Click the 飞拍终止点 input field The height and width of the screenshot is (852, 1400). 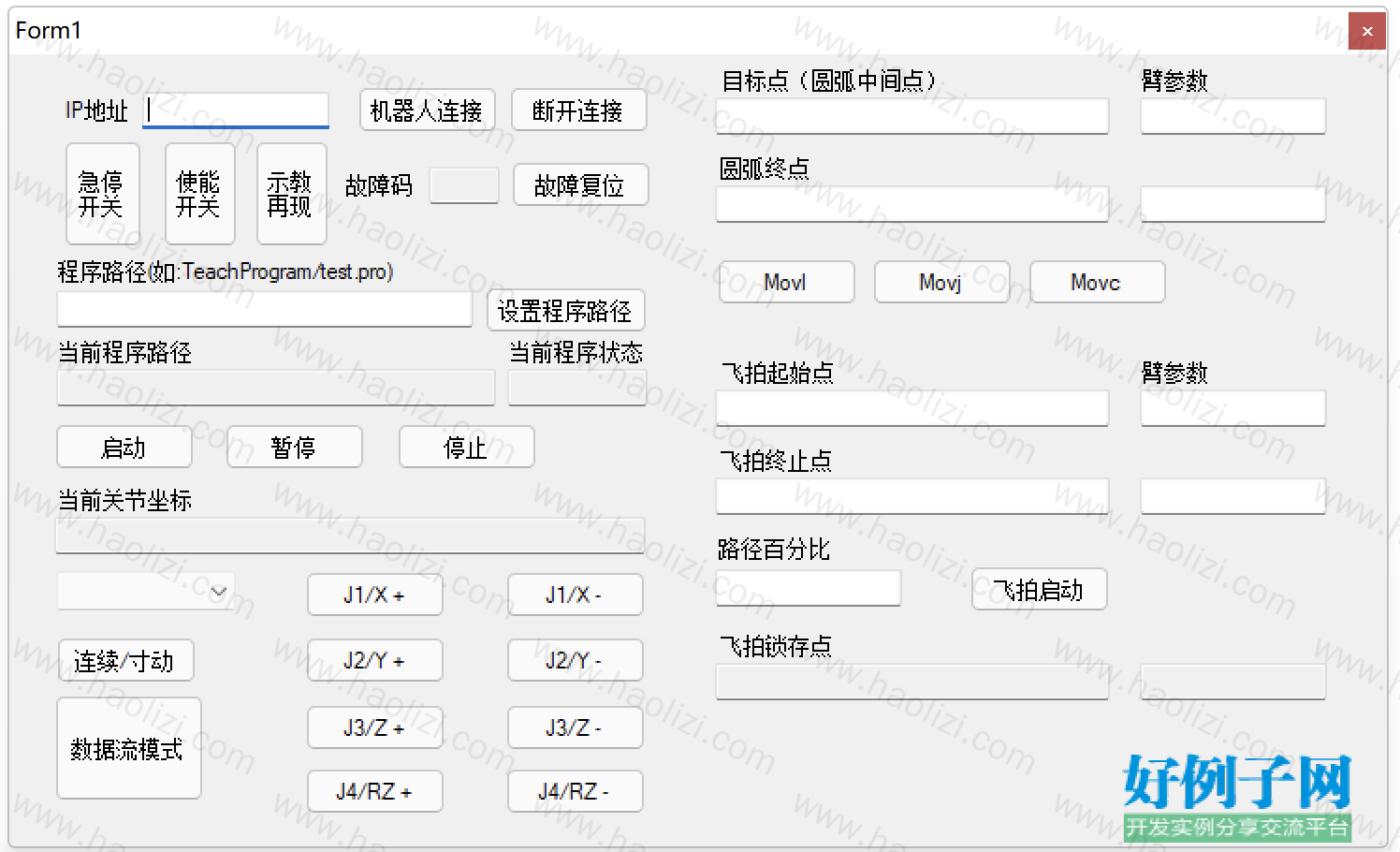tap(912, 496)
